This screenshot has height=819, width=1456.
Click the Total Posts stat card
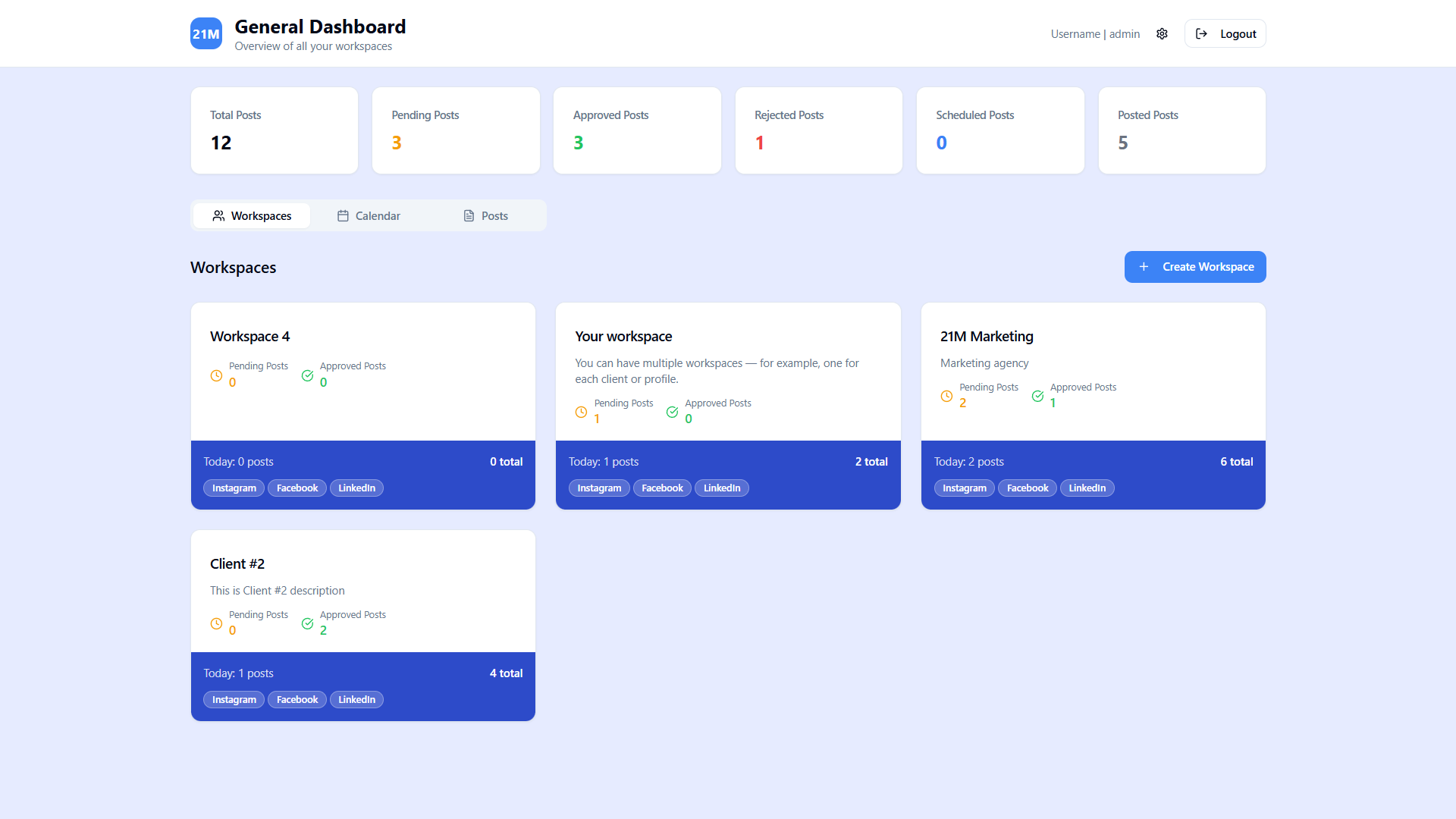tap(275, 130)
